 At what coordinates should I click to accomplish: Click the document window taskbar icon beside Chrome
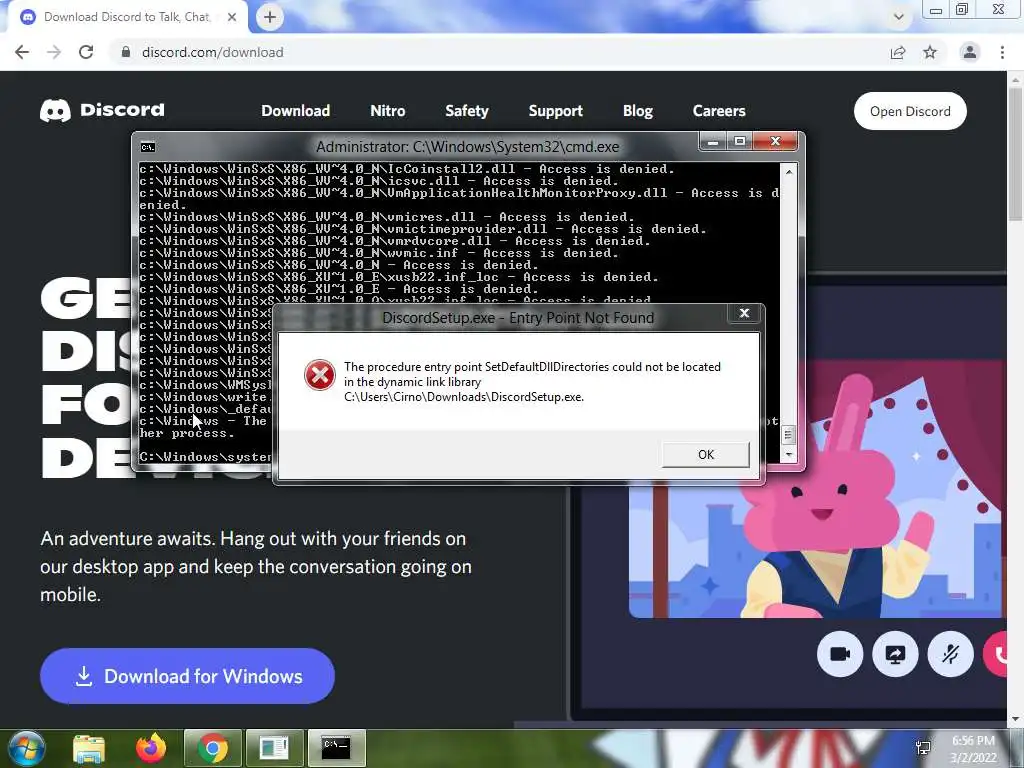pyautogui.click(x=274, y=748)
